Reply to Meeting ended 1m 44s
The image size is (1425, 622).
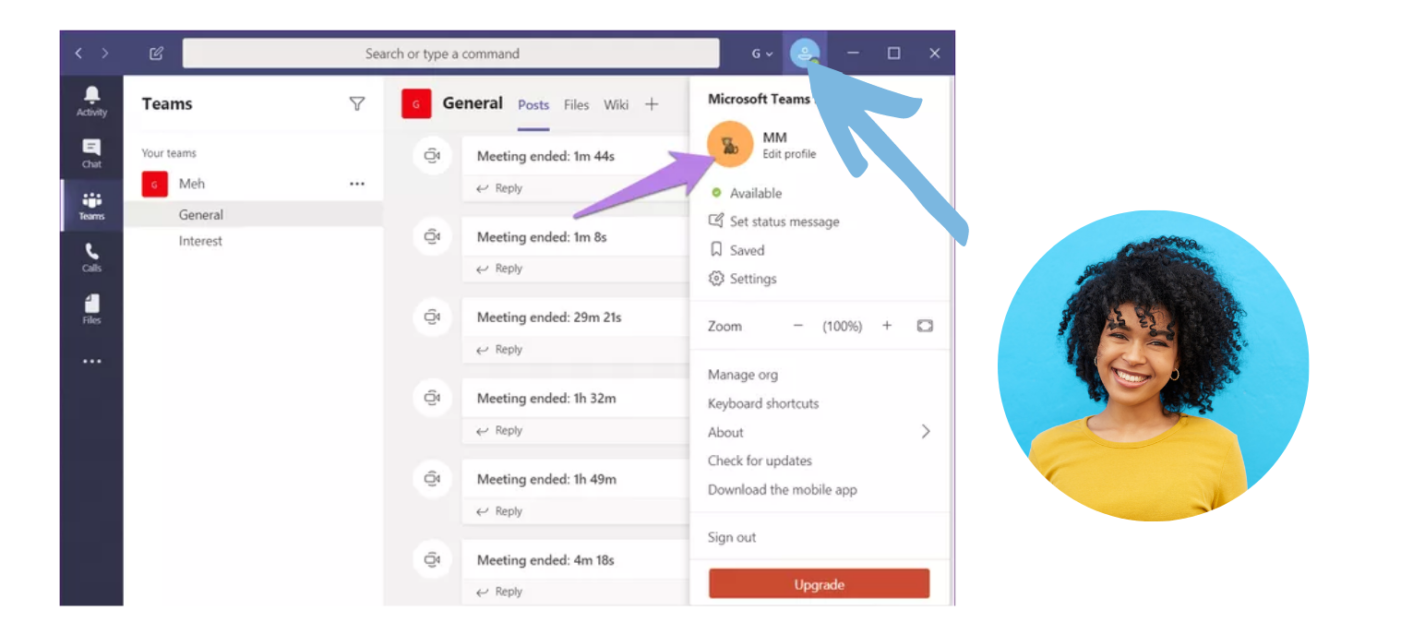(x=499, y=188)
